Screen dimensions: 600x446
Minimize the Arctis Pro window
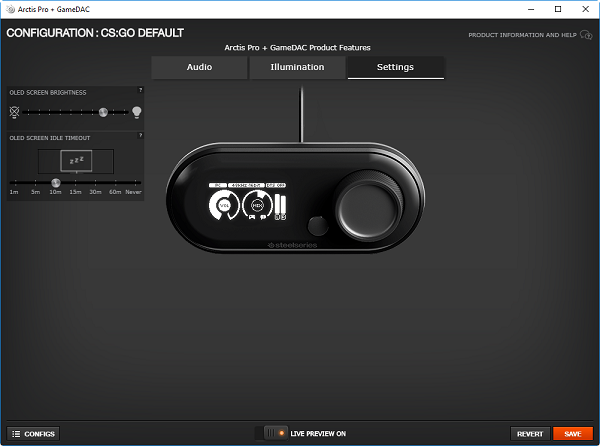531,9
